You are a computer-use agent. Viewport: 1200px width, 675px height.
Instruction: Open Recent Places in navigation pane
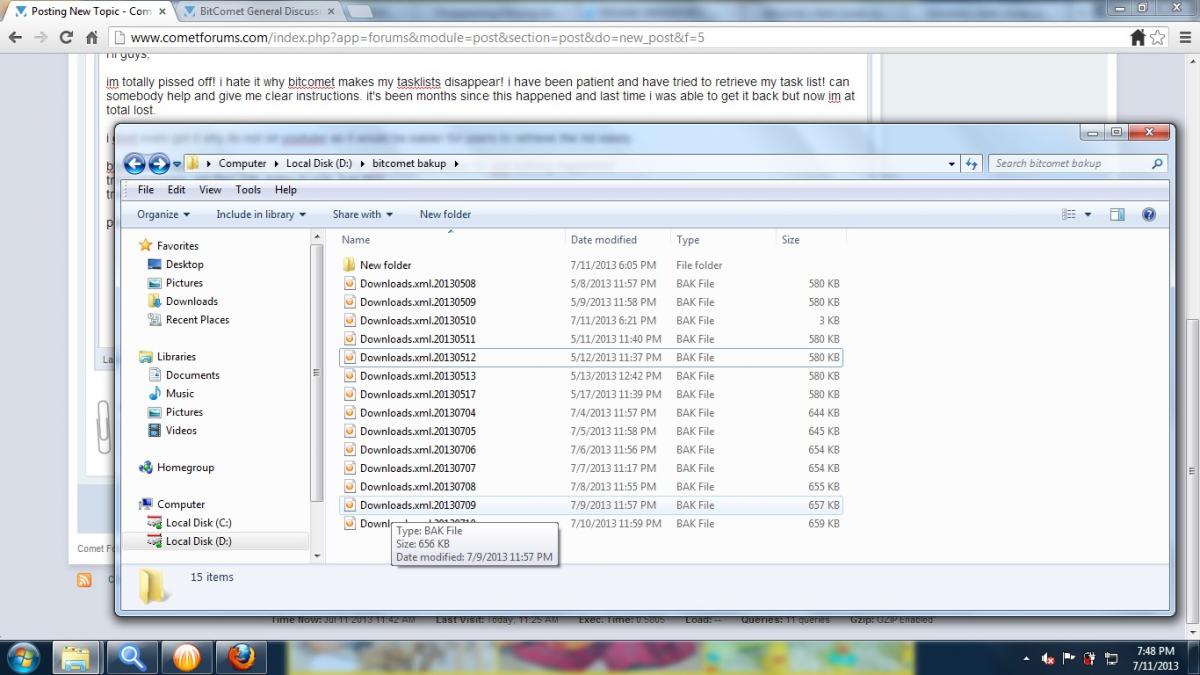click(197, 320)
